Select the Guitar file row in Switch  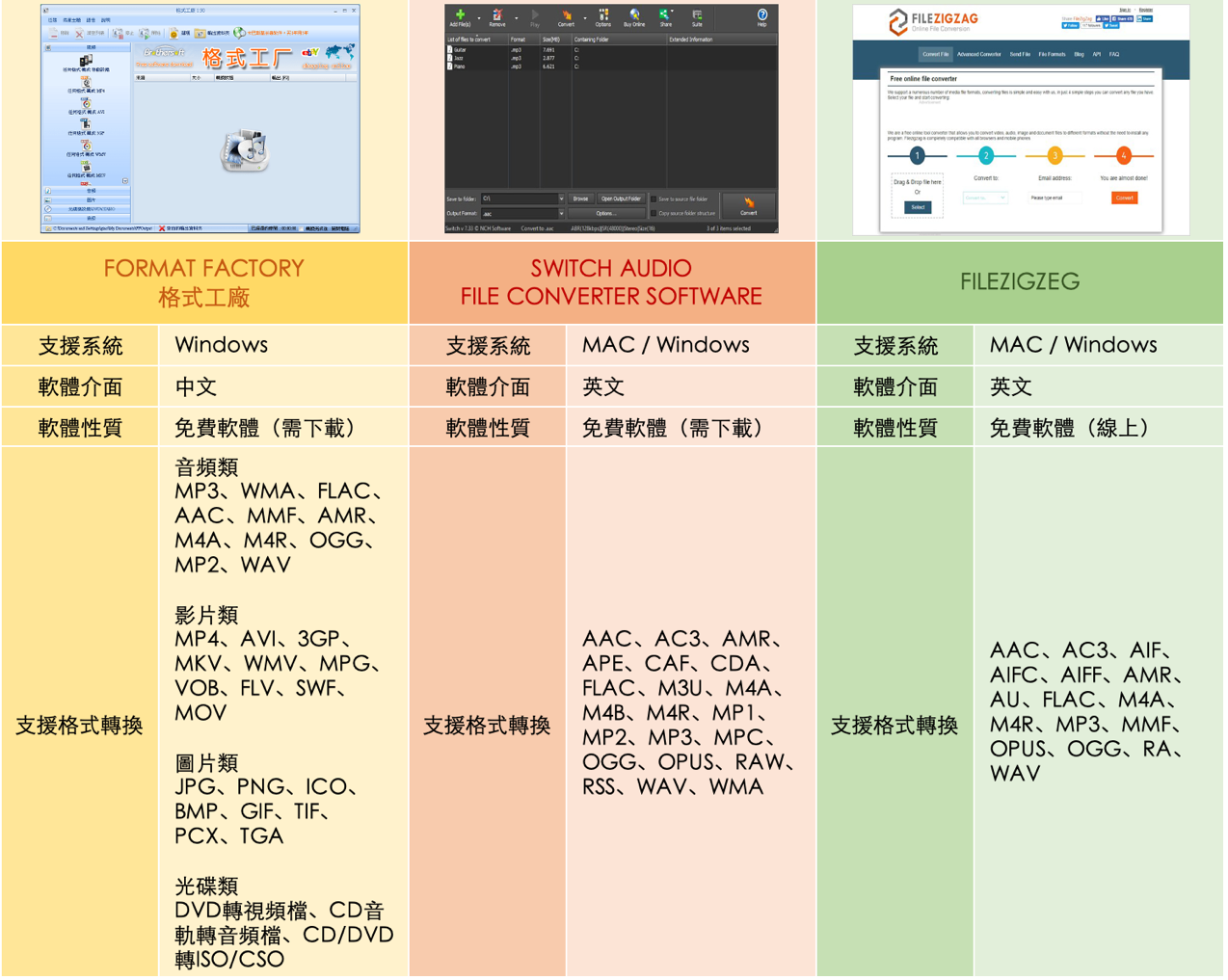pyautogui.click(x=611, y=50)
